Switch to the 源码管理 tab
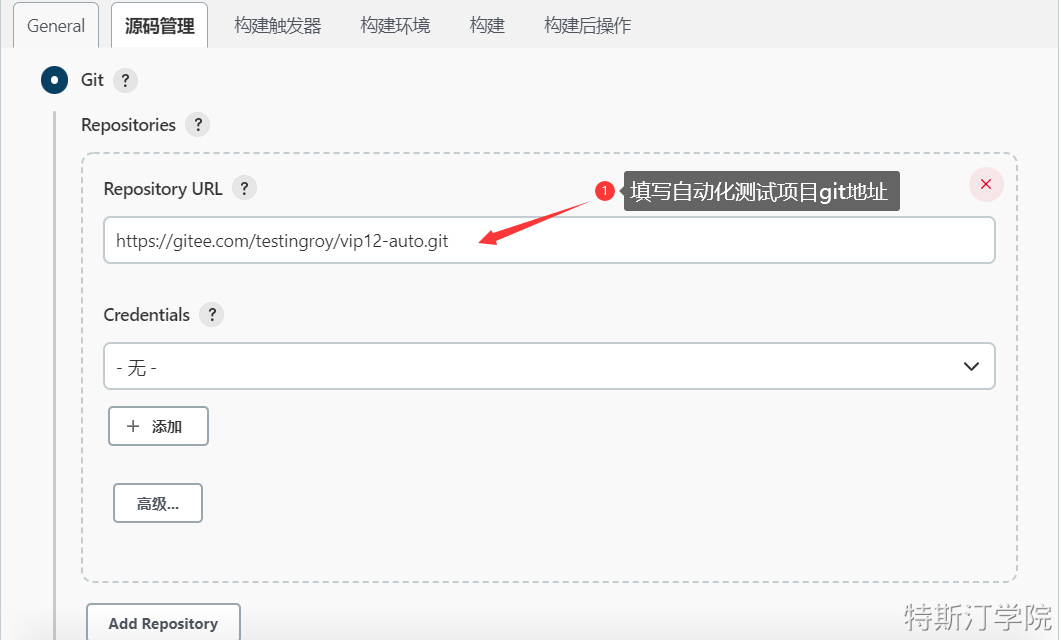Viewport: 1061px width, 640px height. [x=160, y=26]
